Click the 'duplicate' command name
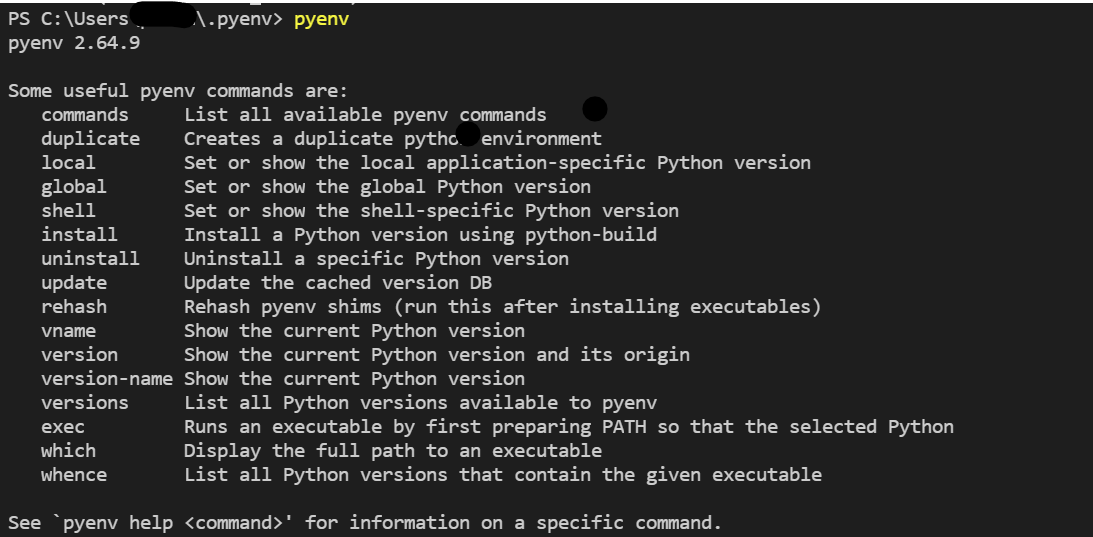Image resolution: width=1093 pixels, height=537 pixels. click(x=90, y=139)
